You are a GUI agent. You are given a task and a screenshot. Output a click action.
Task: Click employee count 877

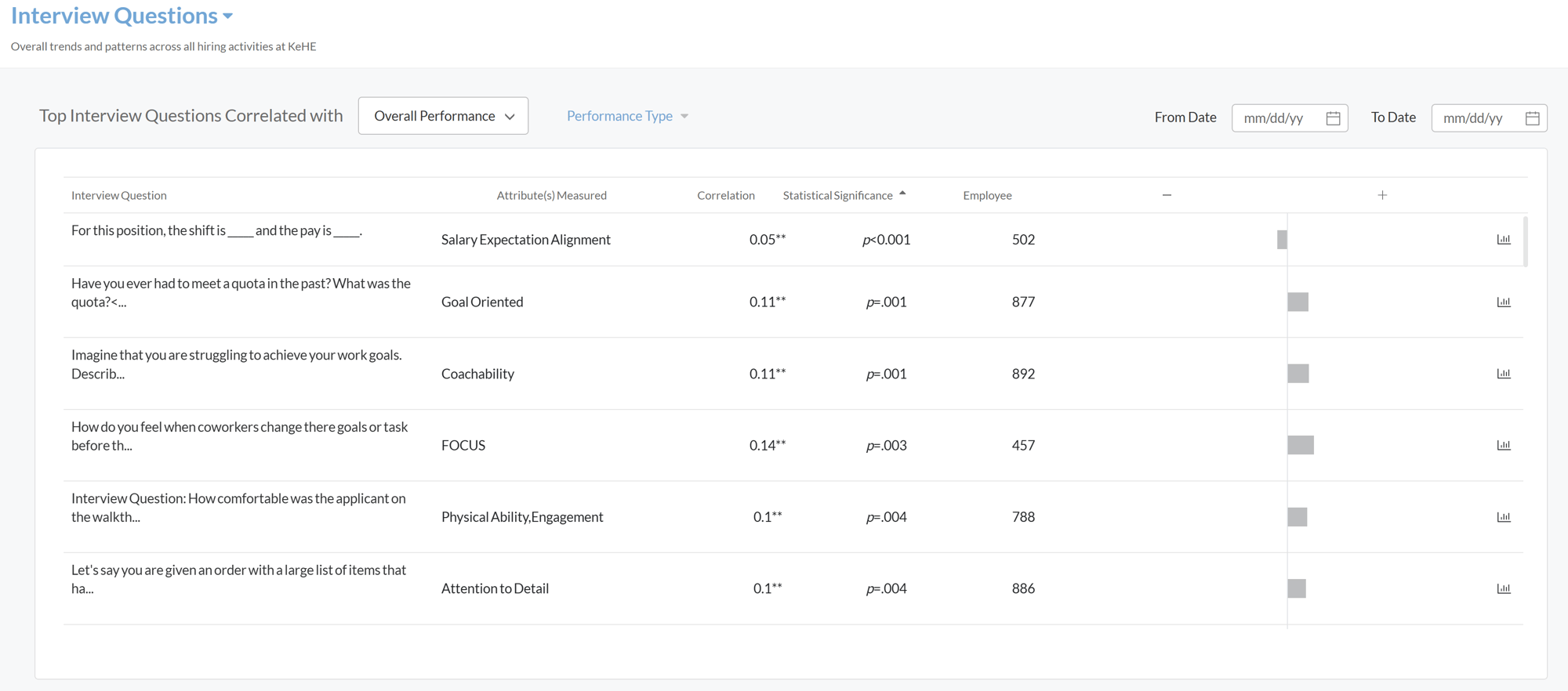point(1023,302)
